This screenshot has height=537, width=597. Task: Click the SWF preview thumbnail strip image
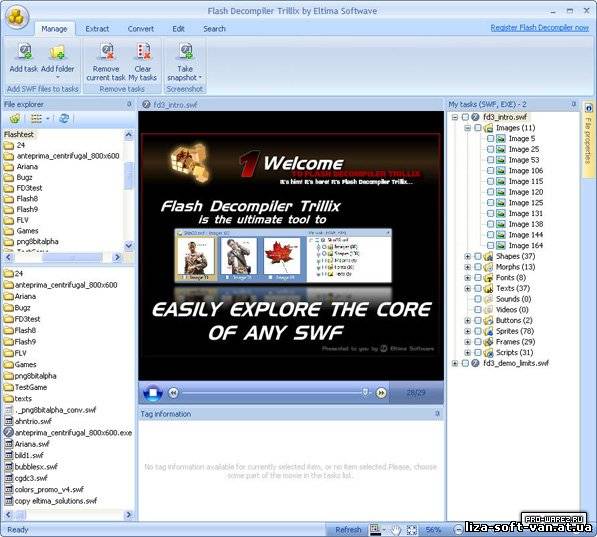tap(283, 256)
